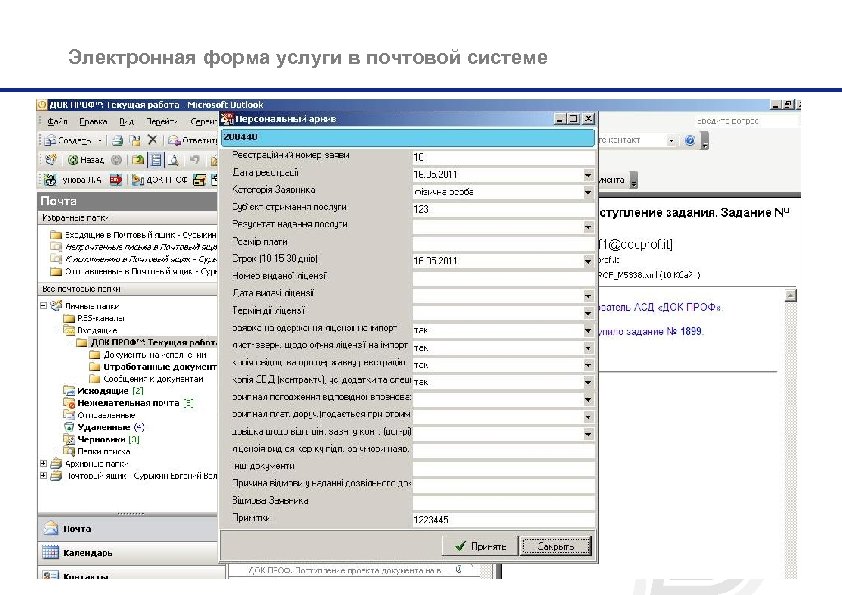Viewport: 842px width, 595px height.
Task: Open the Вид menu
Action: [x=127, y=121]
